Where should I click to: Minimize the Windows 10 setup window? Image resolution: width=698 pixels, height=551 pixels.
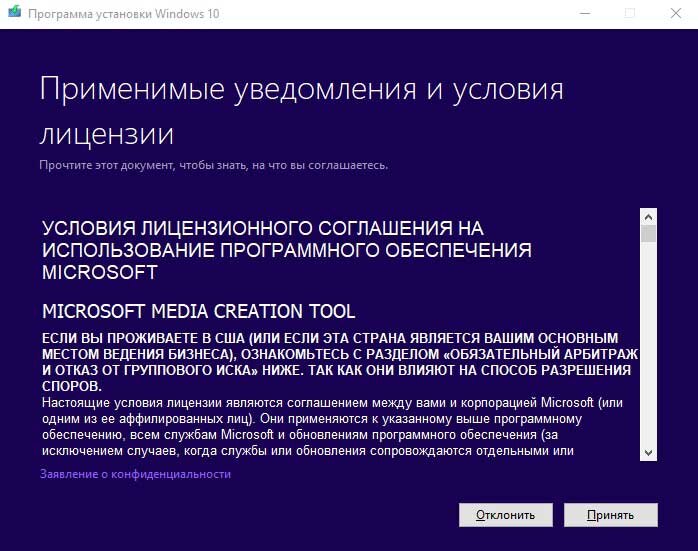[585, 13]
